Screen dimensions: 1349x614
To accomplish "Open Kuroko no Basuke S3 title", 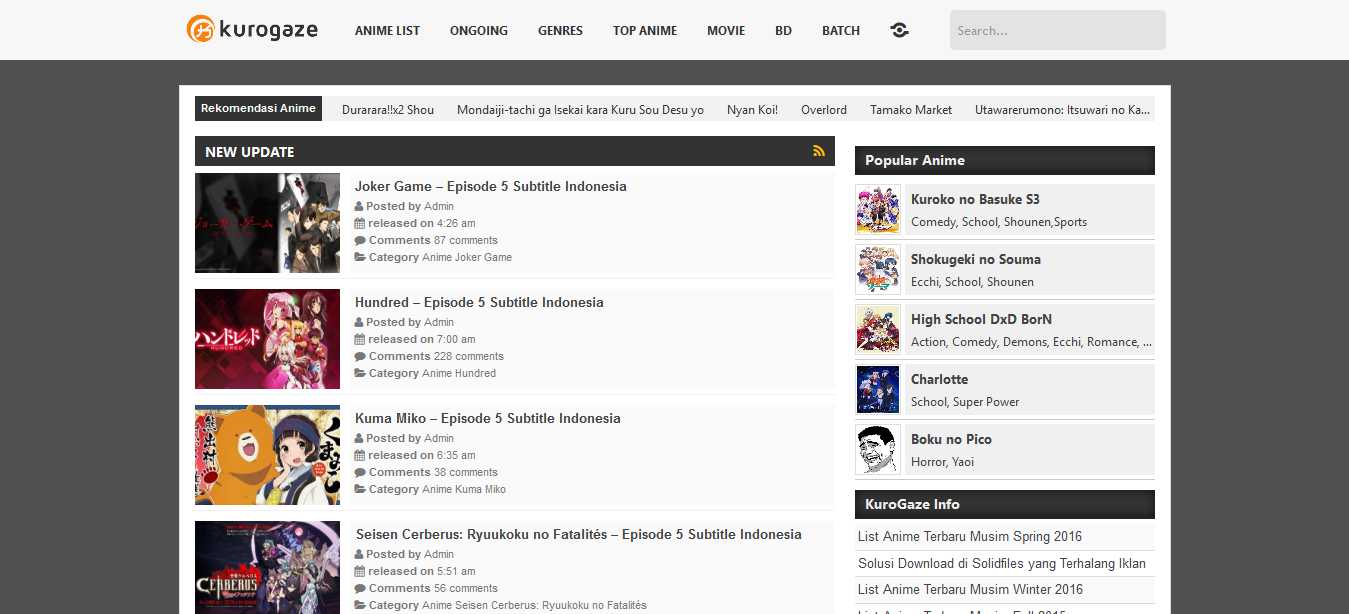I will coord(975,199).
